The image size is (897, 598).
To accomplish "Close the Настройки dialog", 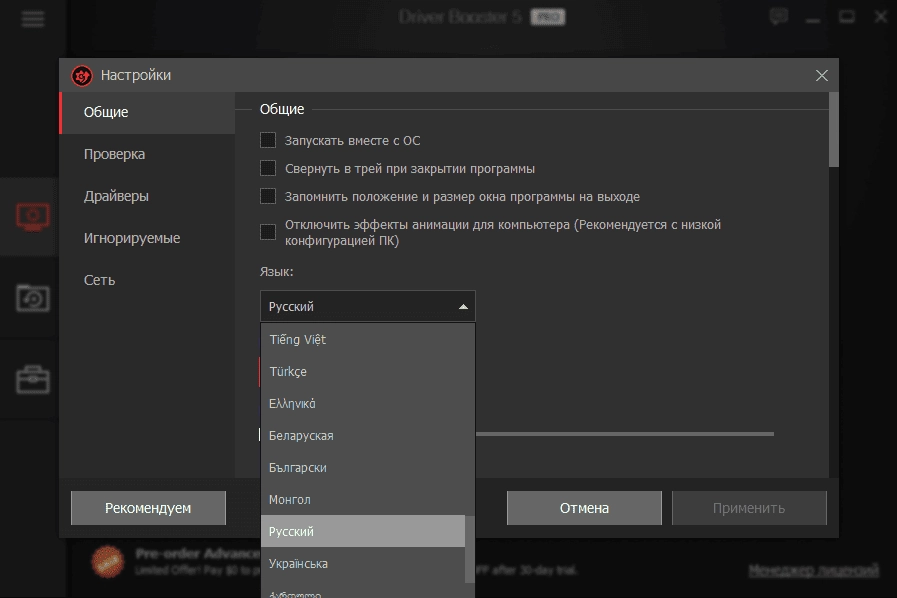I will click(x=821, y=76).
